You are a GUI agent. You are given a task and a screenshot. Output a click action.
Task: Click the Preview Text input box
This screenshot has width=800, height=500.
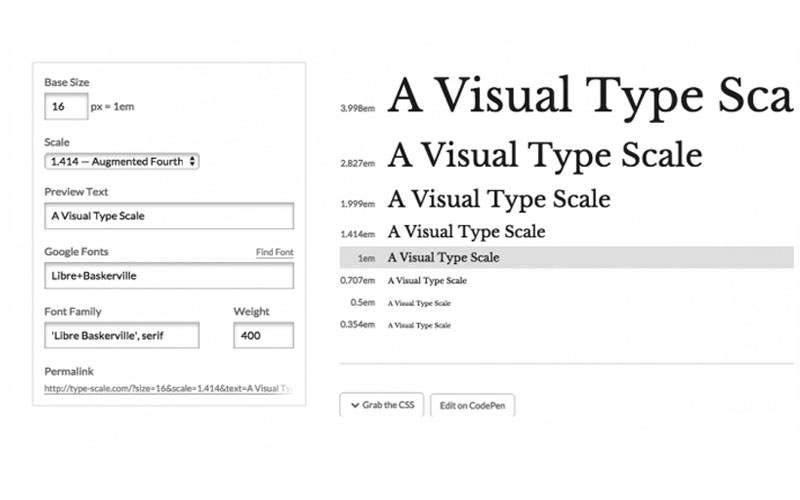click(168, 216)
